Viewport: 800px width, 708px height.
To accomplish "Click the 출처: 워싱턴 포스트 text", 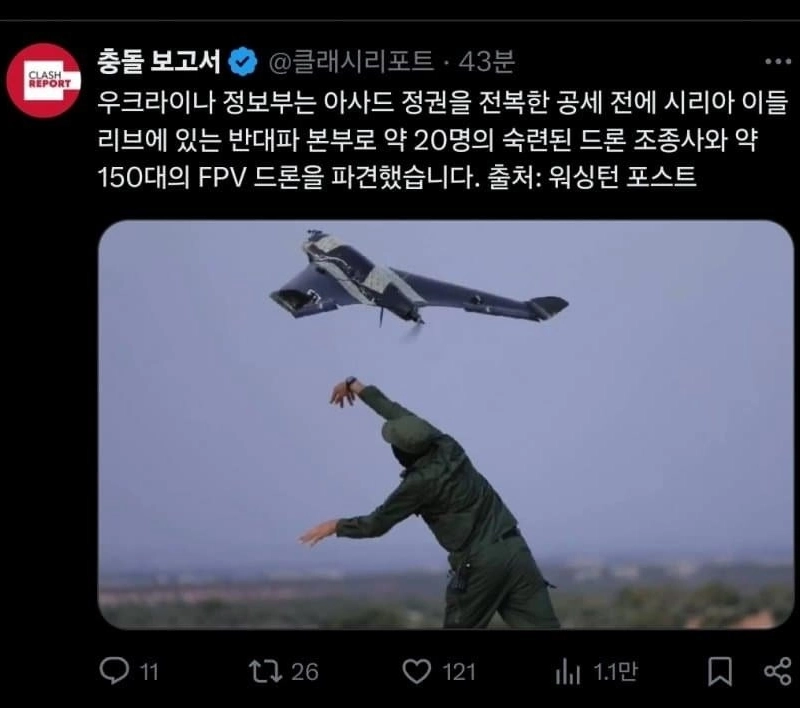I will 592,177.
